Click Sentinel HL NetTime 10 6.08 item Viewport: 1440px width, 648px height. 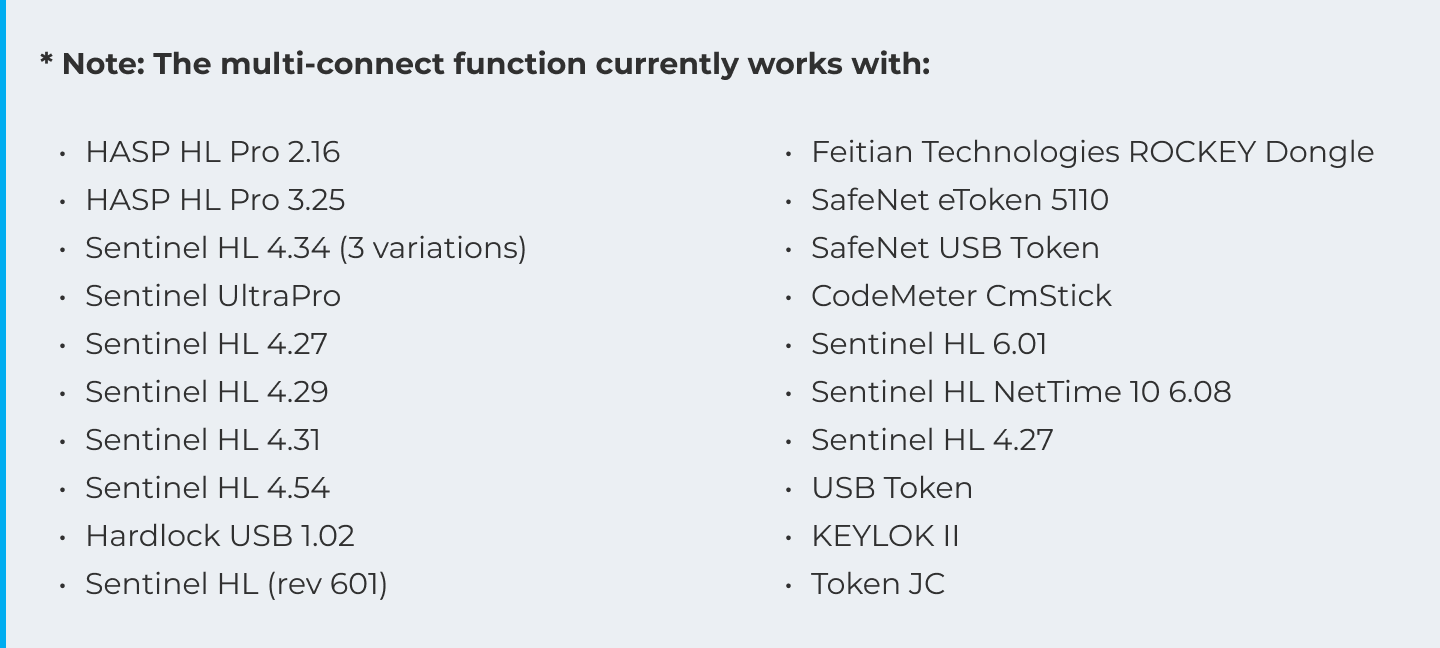1021,392
